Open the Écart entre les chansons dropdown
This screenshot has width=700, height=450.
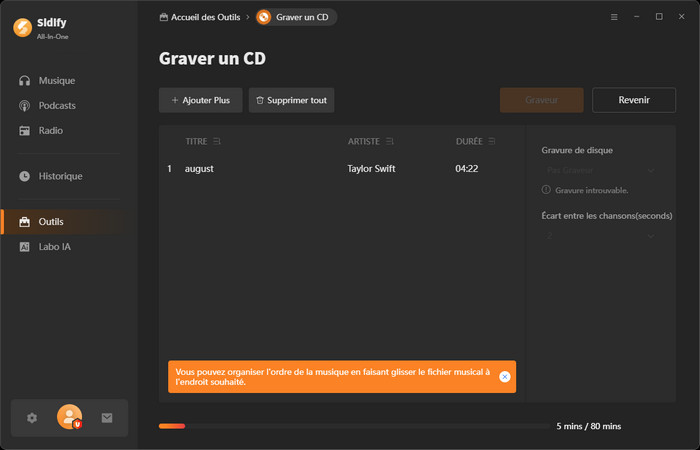coord(599,236)
